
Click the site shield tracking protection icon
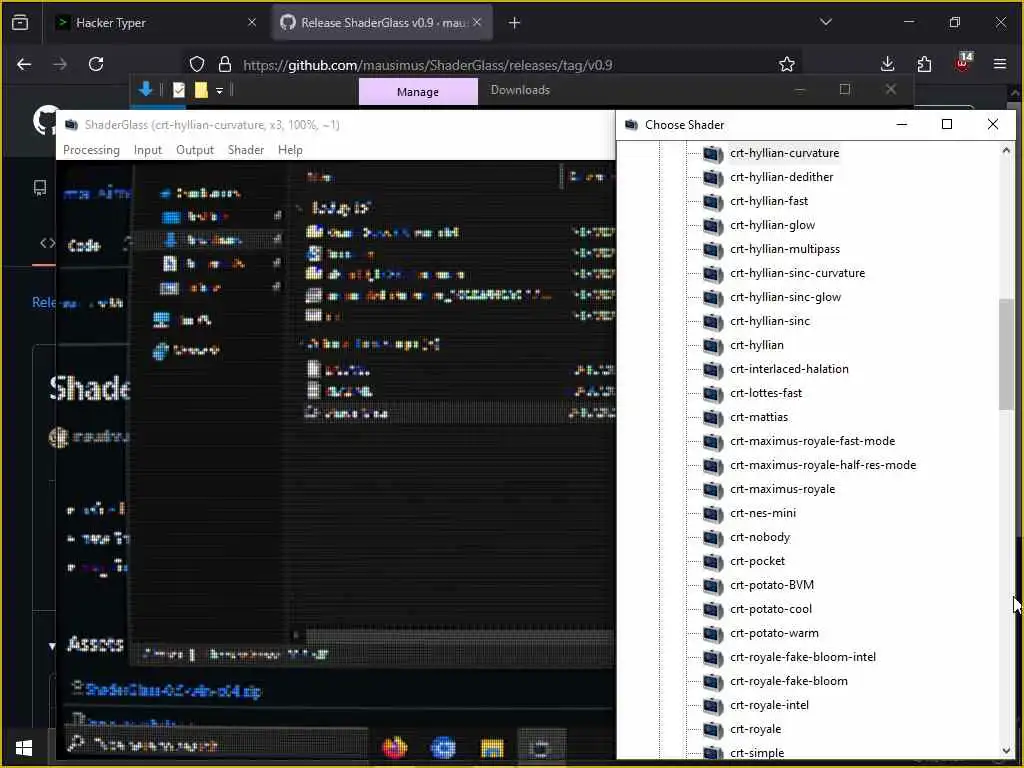coord(197,64)
